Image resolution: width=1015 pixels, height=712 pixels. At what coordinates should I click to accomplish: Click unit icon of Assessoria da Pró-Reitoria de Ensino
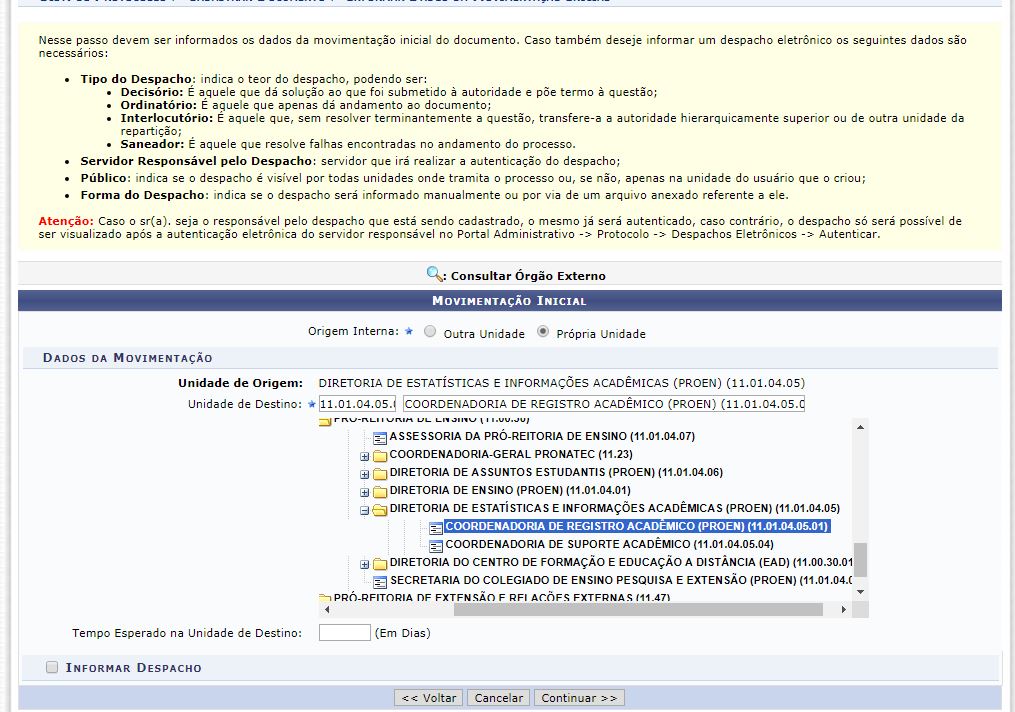379,437
